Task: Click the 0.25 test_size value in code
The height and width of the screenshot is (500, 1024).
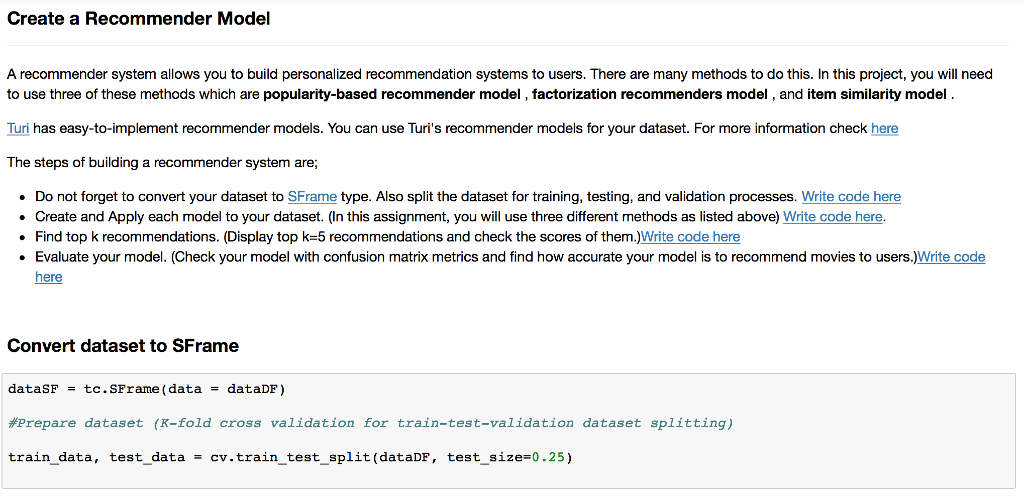Action: pyautogui.click(x=547, y=457)
